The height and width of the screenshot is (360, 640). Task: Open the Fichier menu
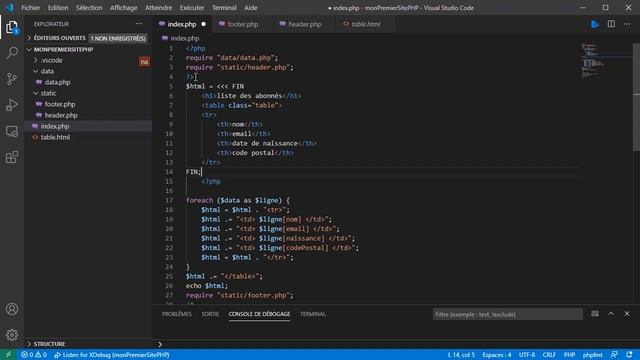(31, 7)
